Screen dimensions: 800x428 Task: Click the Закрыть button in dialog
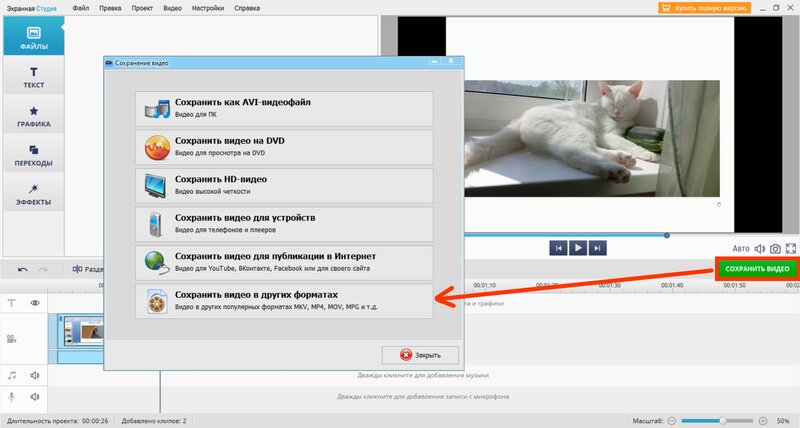tap(420, 355)
